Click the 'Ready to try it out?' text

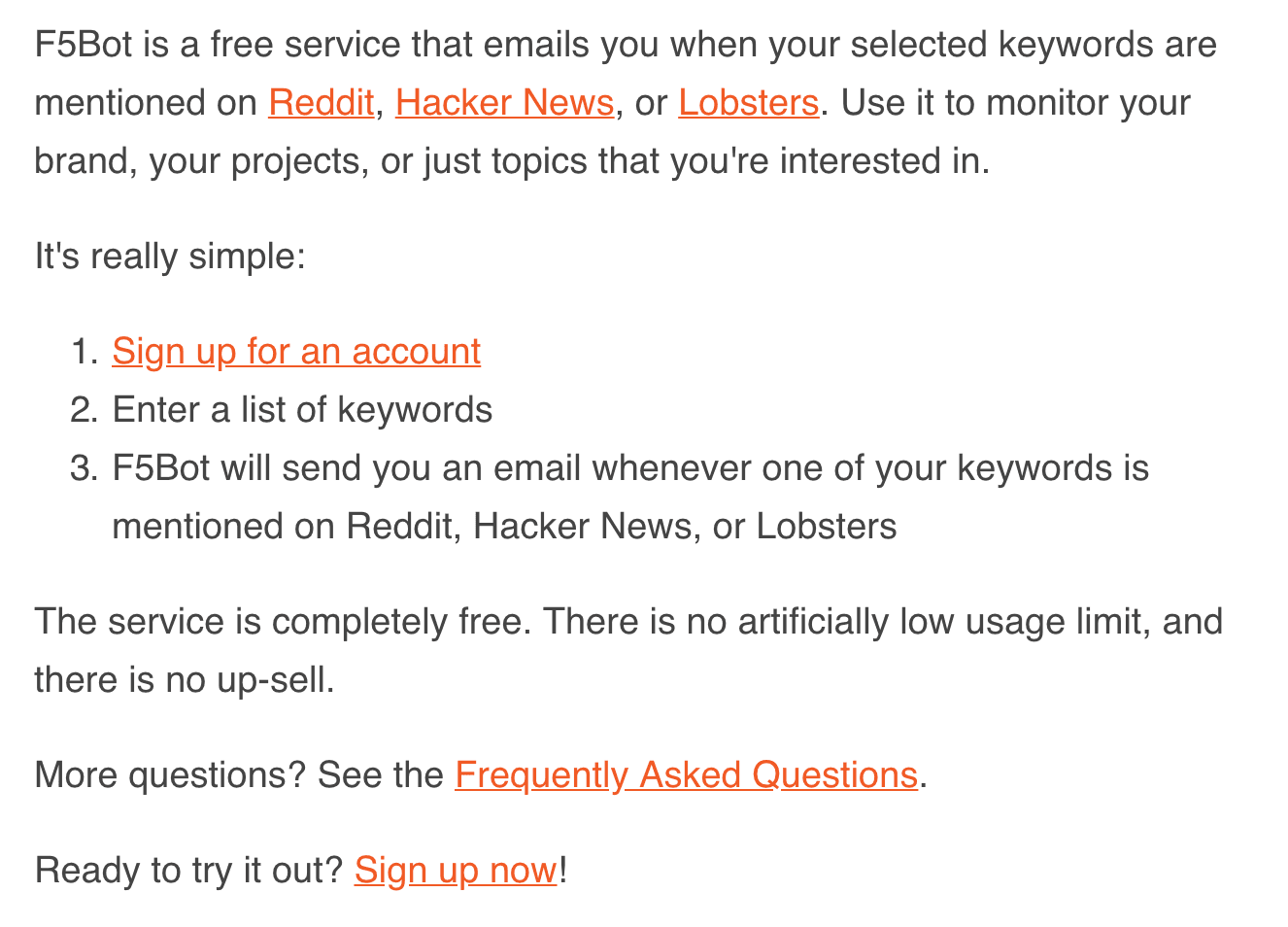click(x=188, y=871)
